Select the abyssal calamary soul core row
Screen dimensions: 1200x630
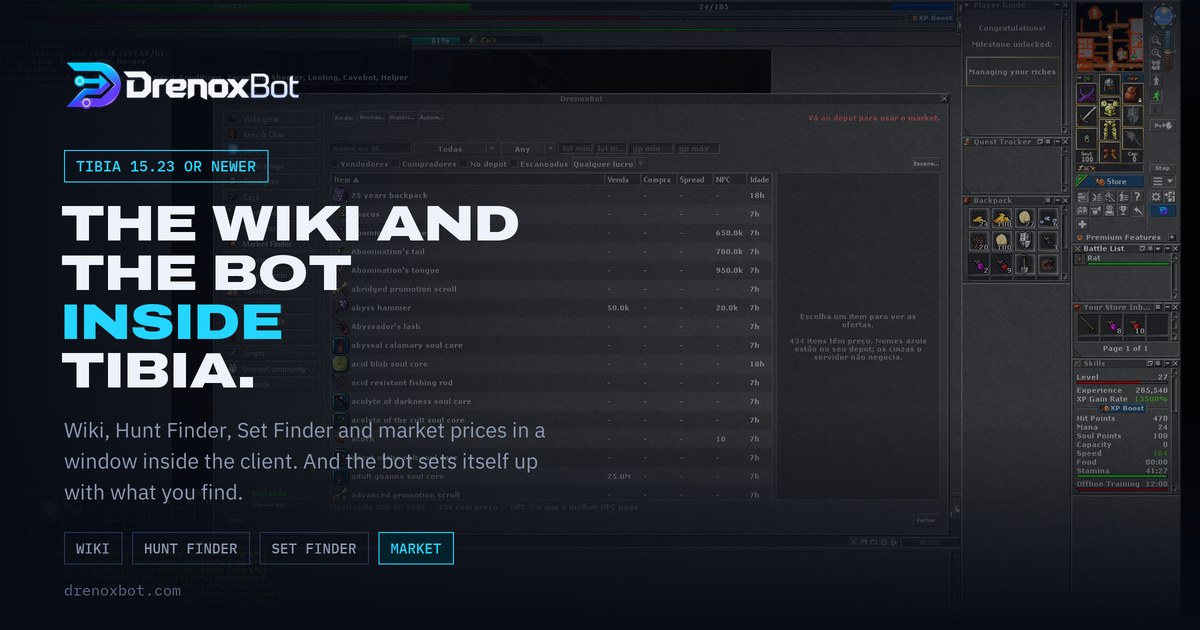click(x=552, y=345)
